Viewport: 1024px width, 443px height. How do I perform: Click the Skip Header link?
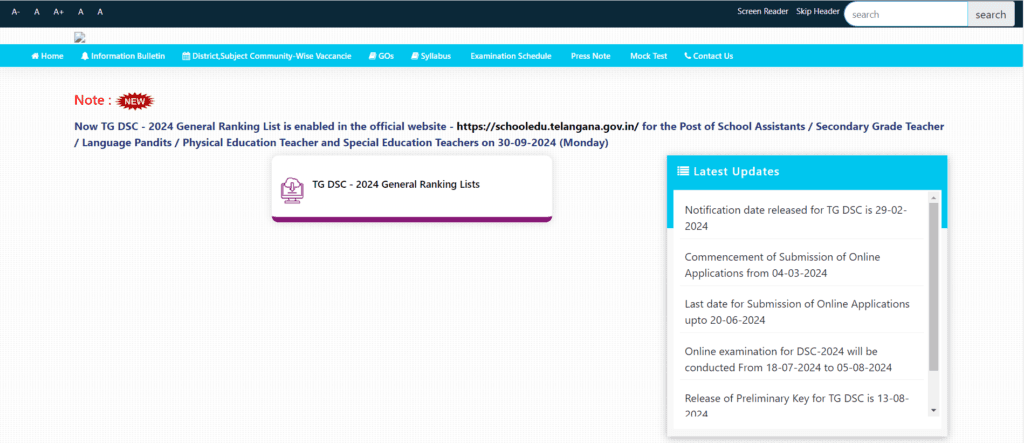coord(817,11)
